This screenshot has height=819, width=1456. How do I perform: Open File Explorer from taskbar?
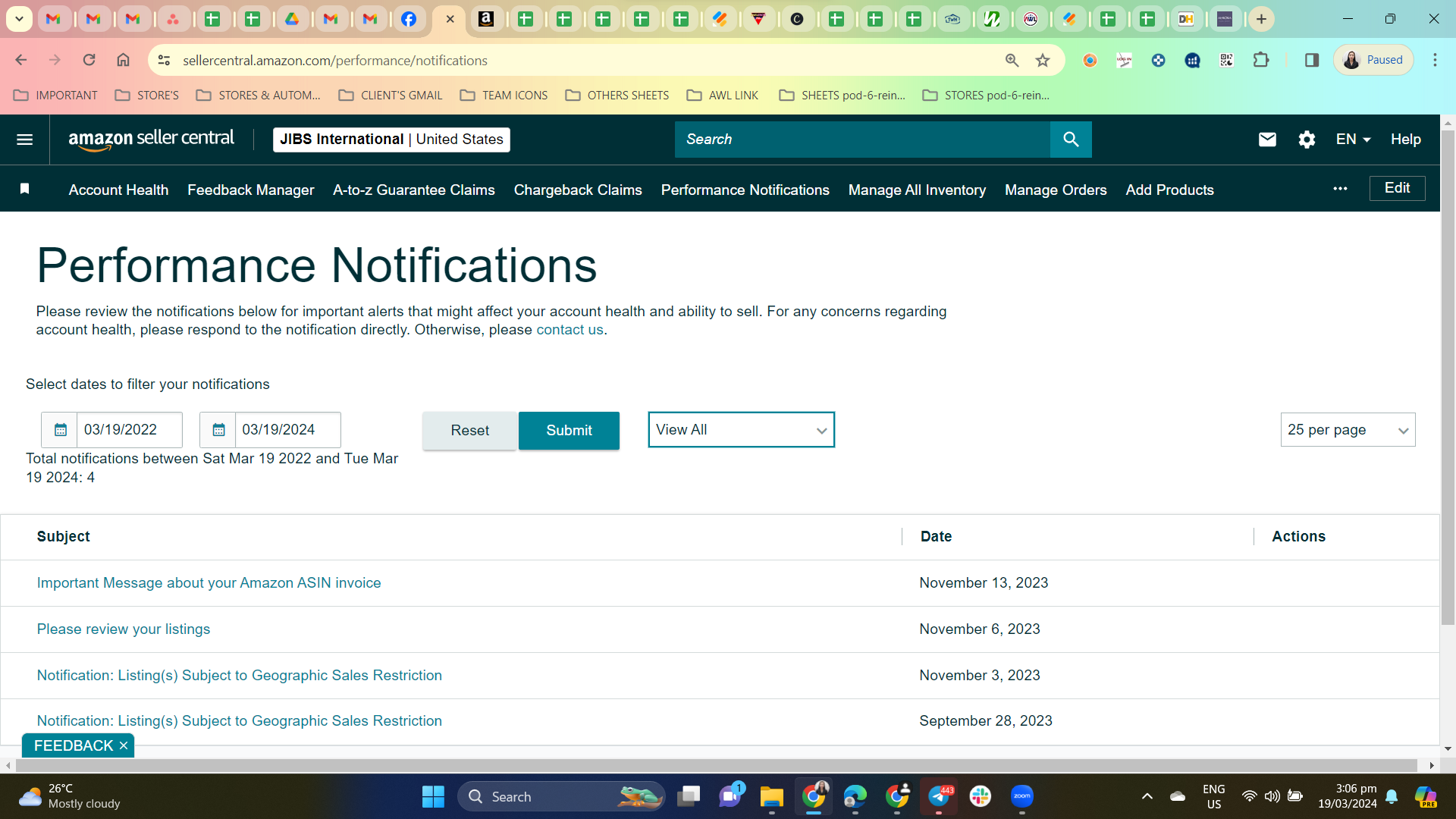pyautogui.click(x=771, y=796)
